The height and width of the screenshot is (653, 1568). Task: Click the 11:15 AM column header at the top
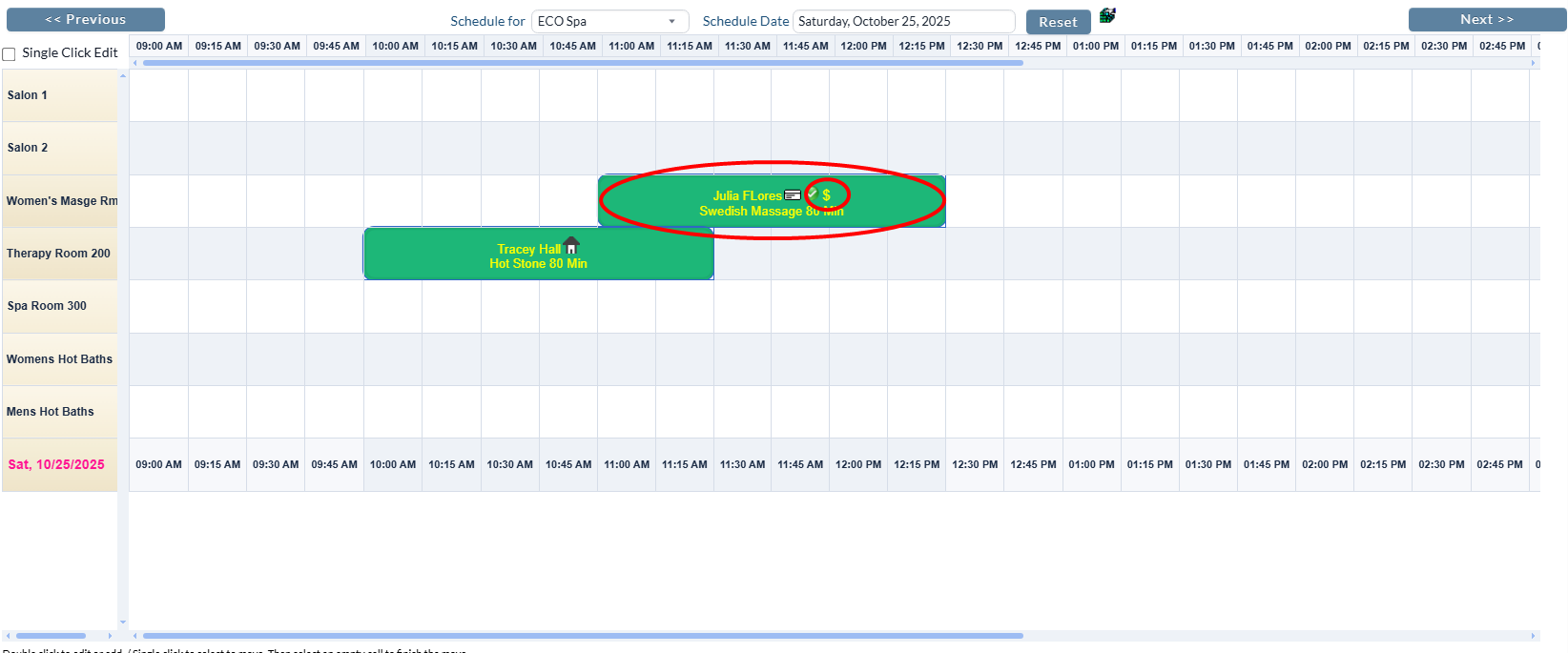pyautogui.click(x=690, y=46)
